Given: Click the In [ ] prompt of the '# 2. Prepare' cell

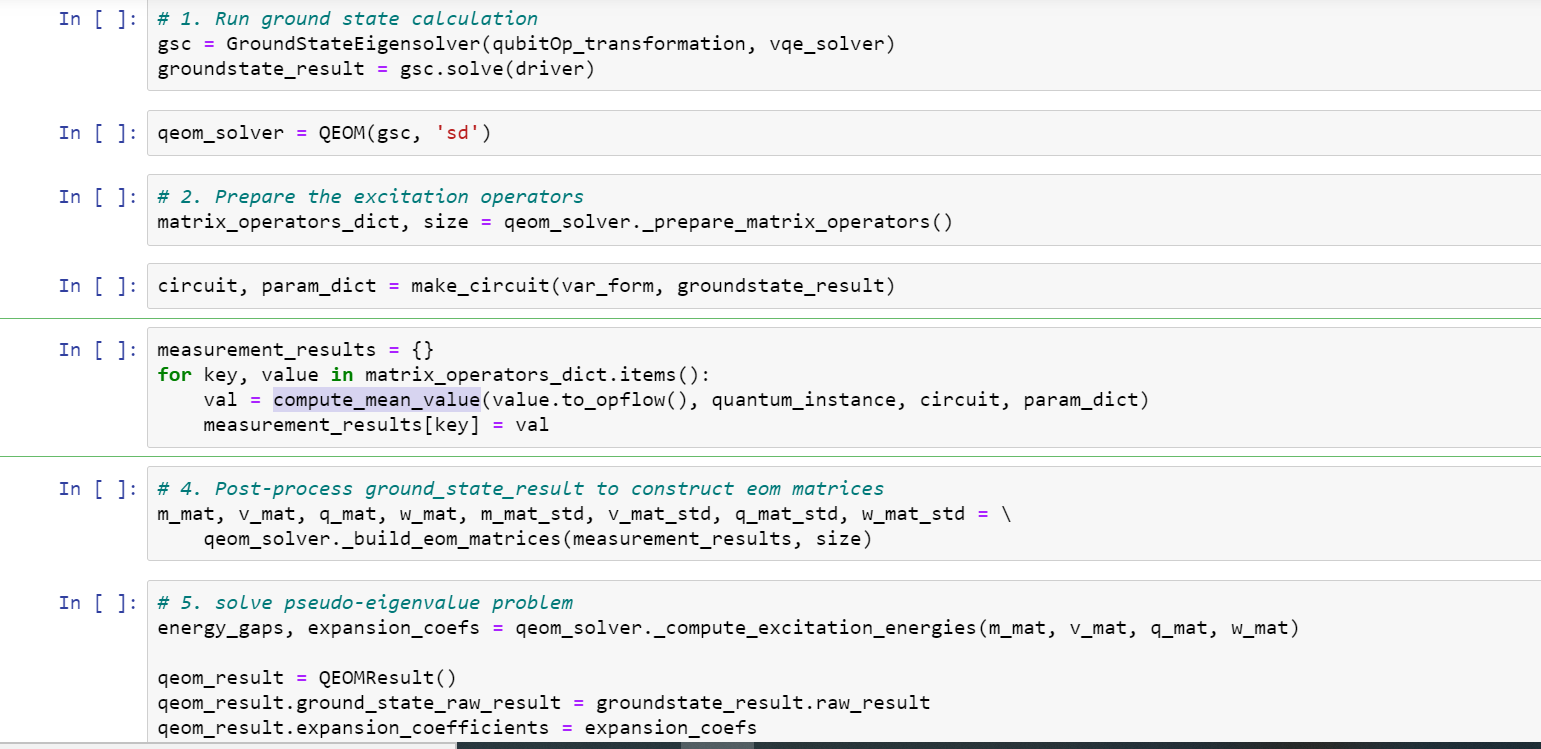Looking at the screenshot, I should [x=96, y=197].
